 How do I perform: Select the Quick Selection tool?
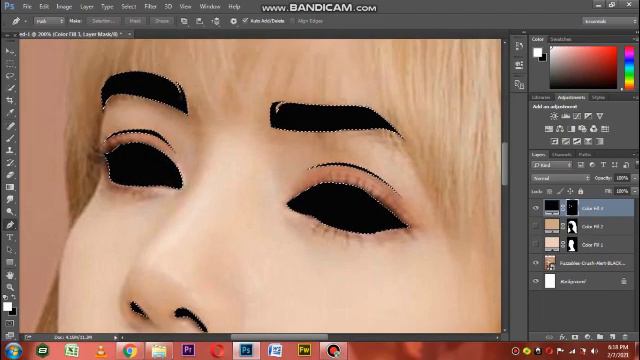tap(10, 88)
